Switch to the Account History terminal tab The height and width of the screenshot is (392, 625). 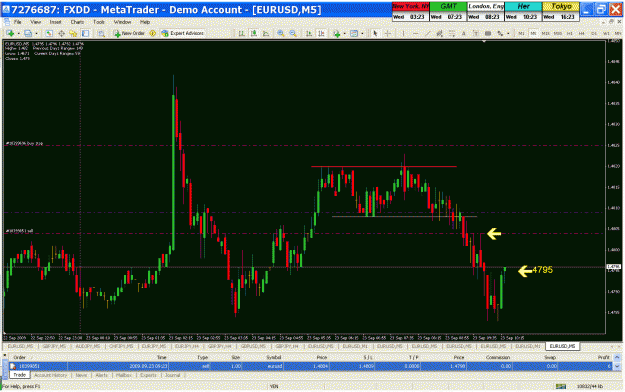(x=51, y=375)
